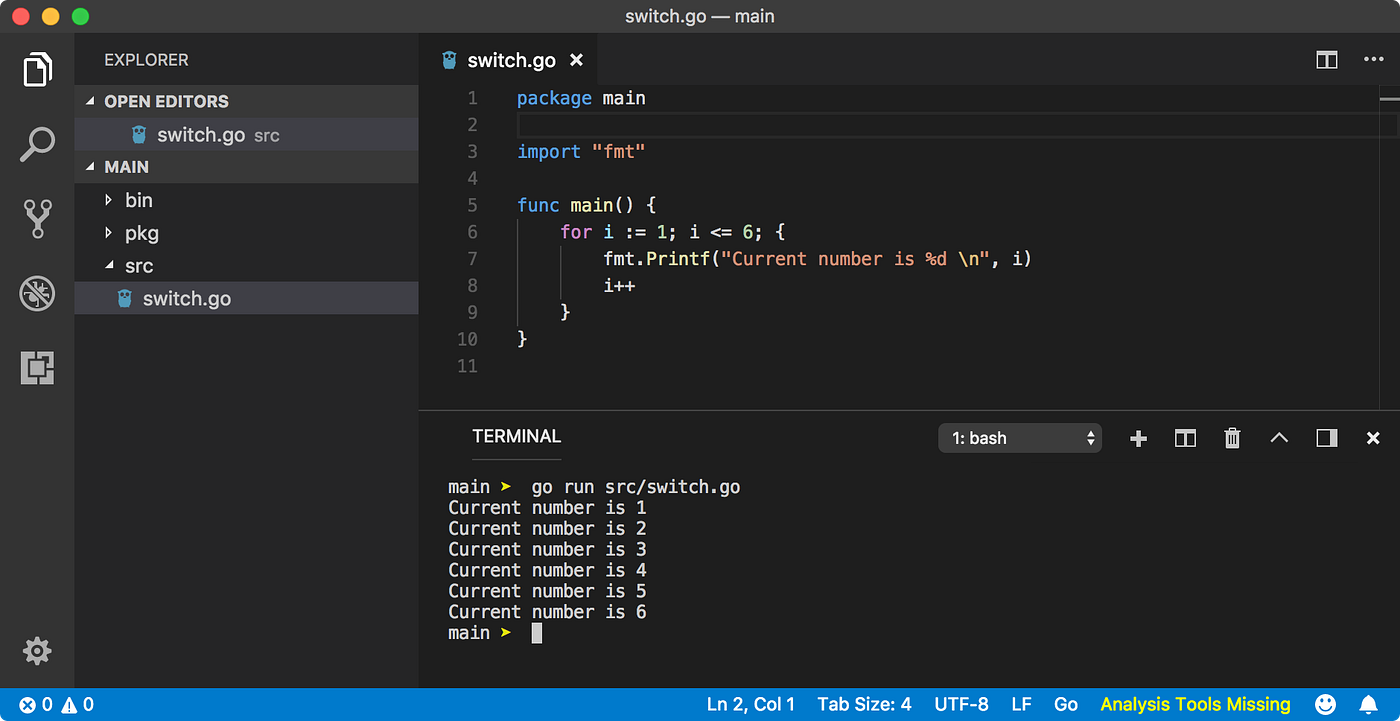Maximize the terminal panel with the chevron
This screenshot has height=721, width=1400.
click(x=1279, y=438)
